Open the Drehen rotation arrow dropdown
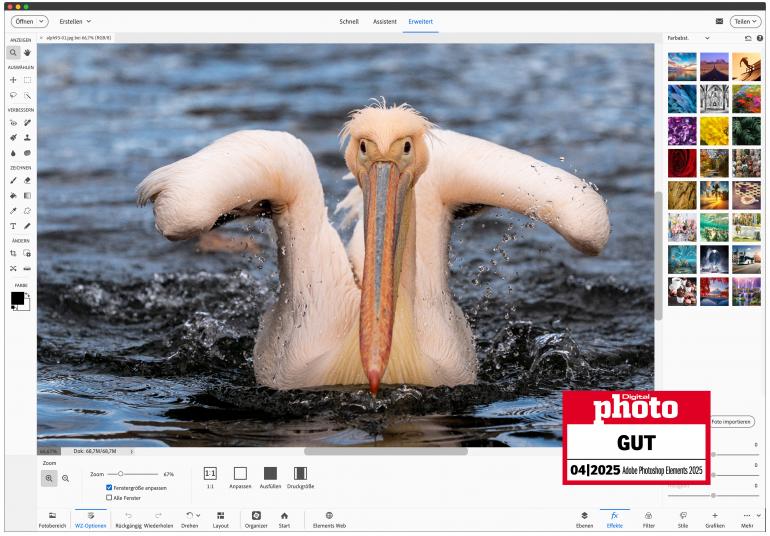Screen dimensions: 770x536 [x=198, y=515]
